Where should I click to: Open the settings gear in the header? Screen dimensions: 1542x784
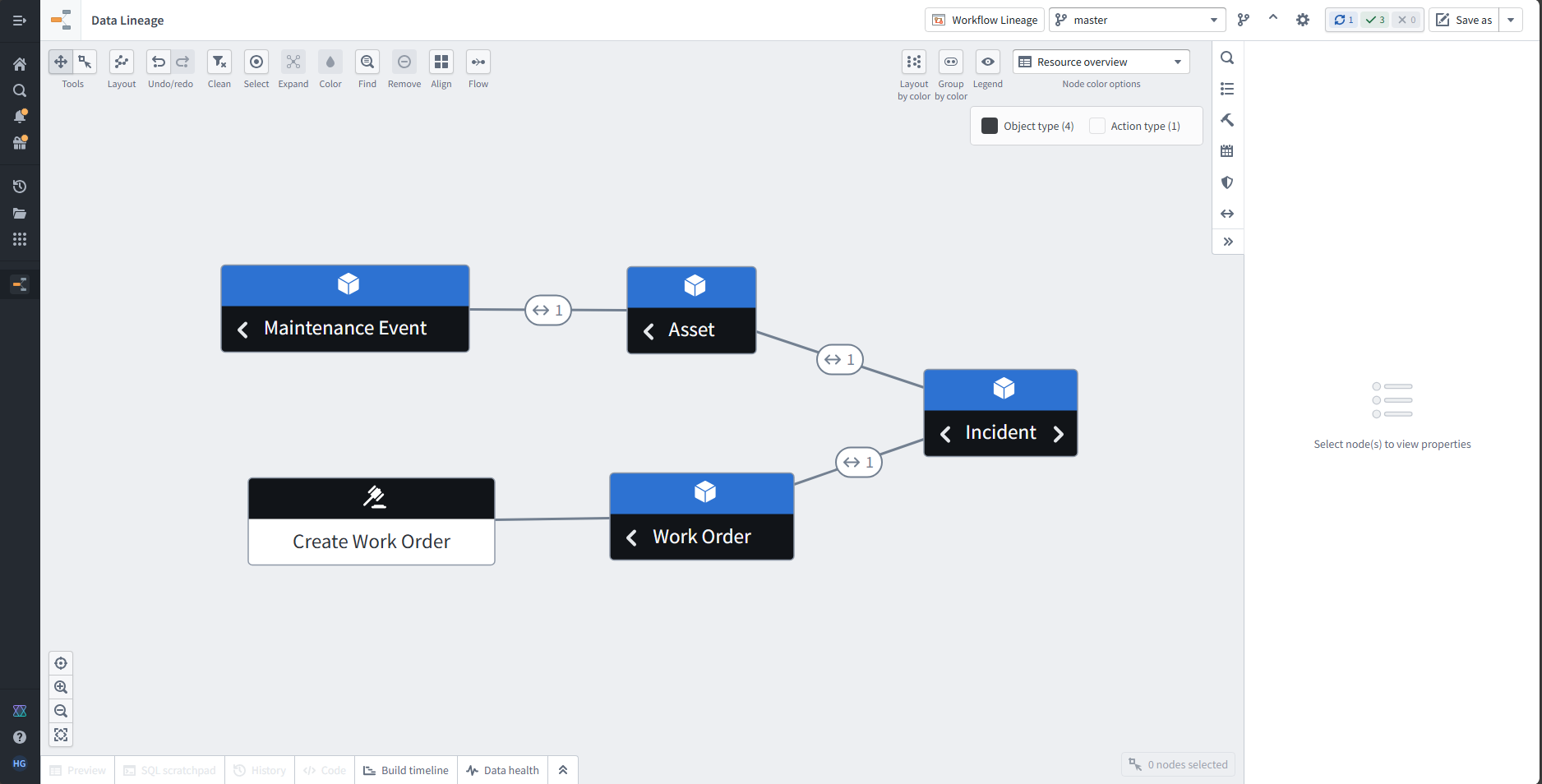point(1303,19)
